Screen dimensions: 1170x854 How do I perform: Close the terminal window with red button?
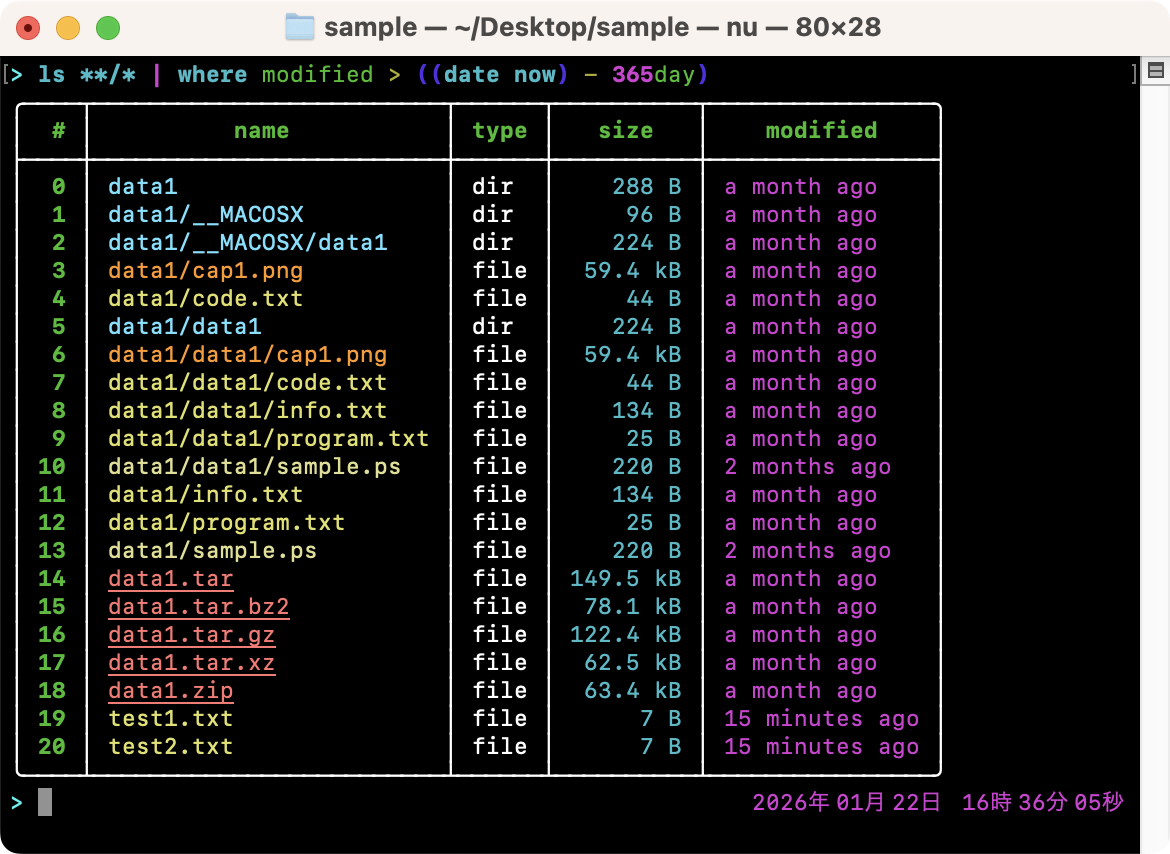(x=28, y=28)
